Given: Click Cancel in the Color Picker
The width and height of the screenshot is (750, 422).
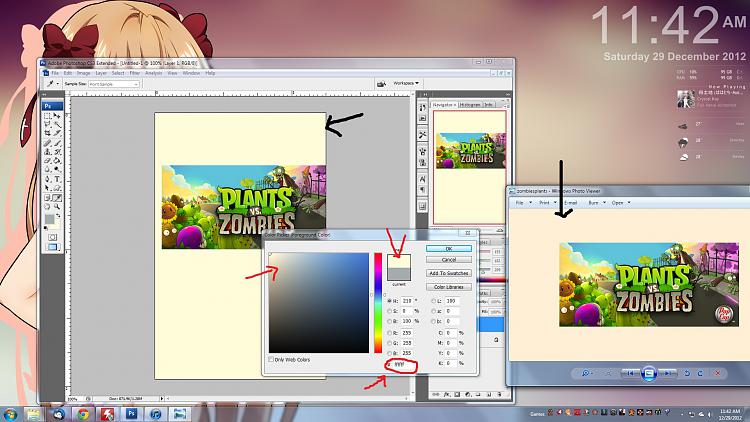Looking at the screenshot, I should [449, 260].
